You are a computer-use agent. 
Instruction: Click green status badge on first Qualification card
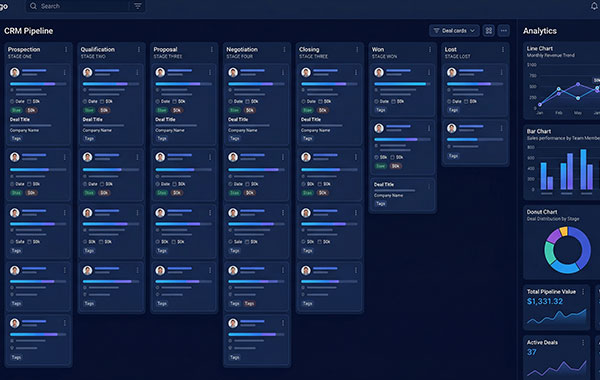(89, 110)
